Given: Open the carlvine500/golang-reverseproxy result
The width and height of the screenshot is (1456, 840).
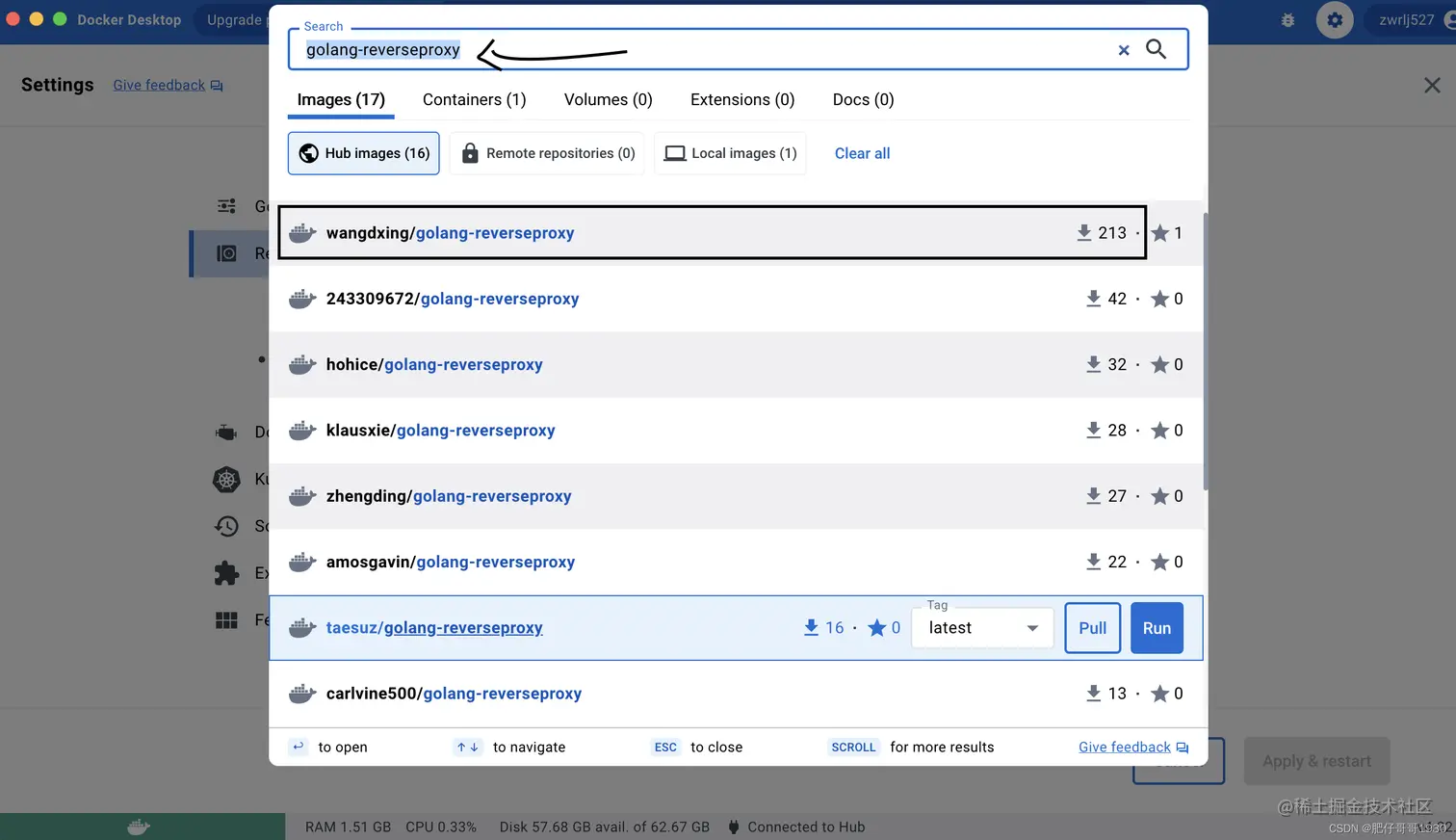Looking at the screenshot, I should [737, 694].
